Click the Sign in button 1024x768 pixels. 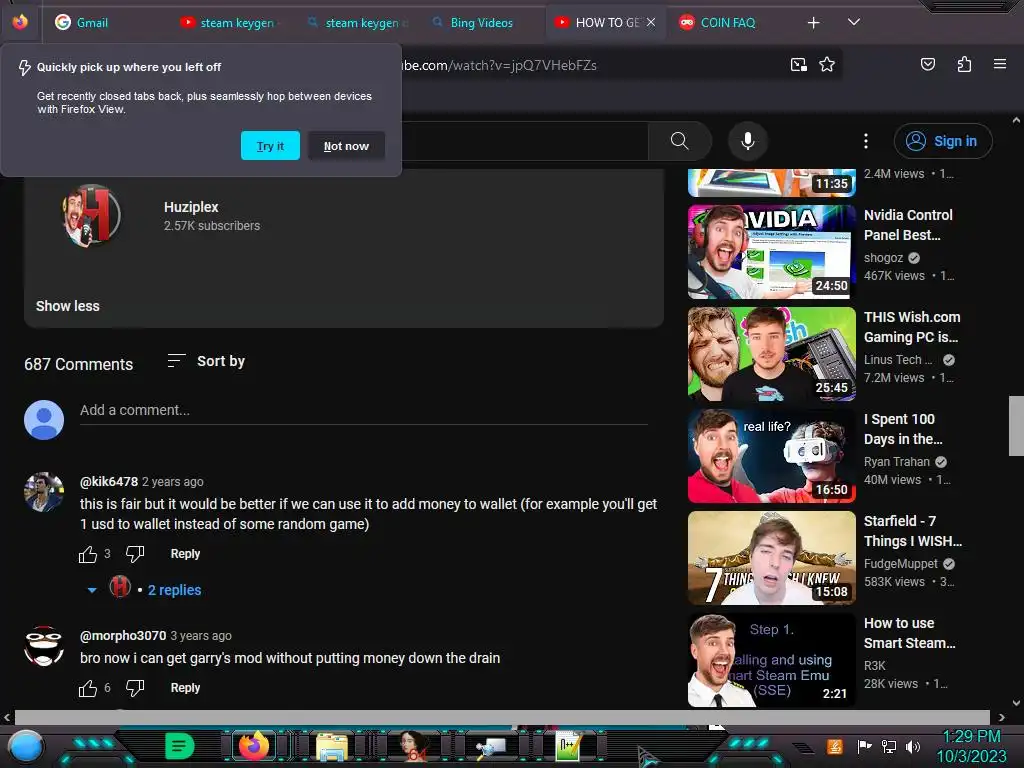tap(942, 140)
